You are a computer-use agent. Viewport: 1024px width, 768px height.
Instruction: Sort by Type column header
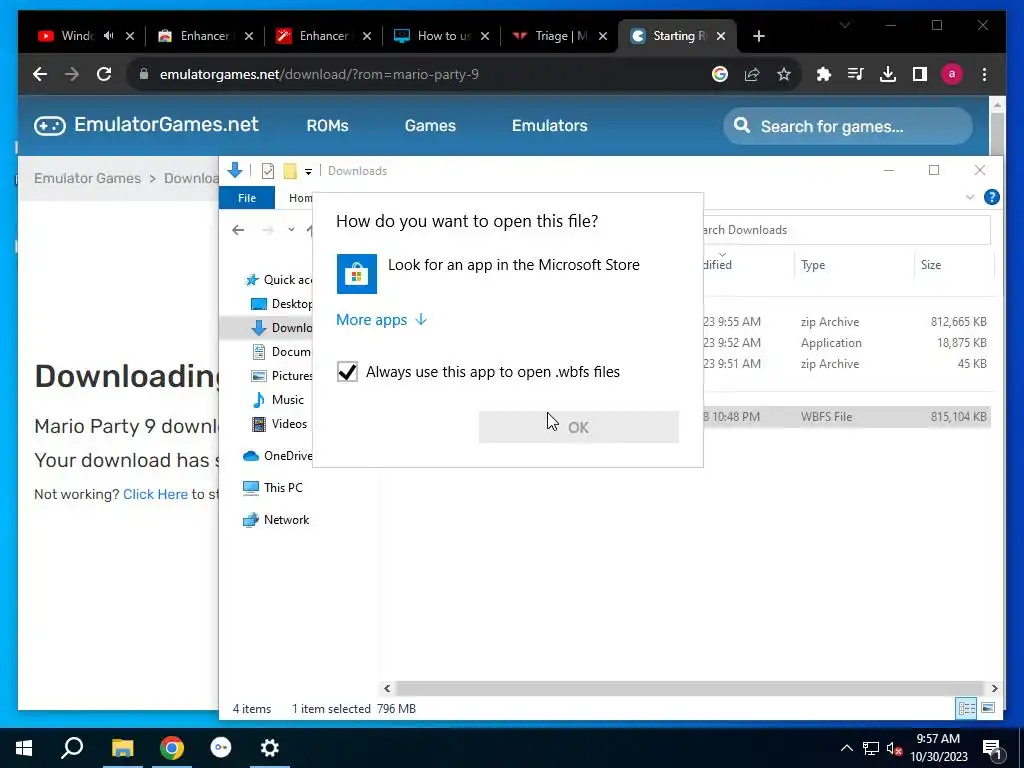853,264
